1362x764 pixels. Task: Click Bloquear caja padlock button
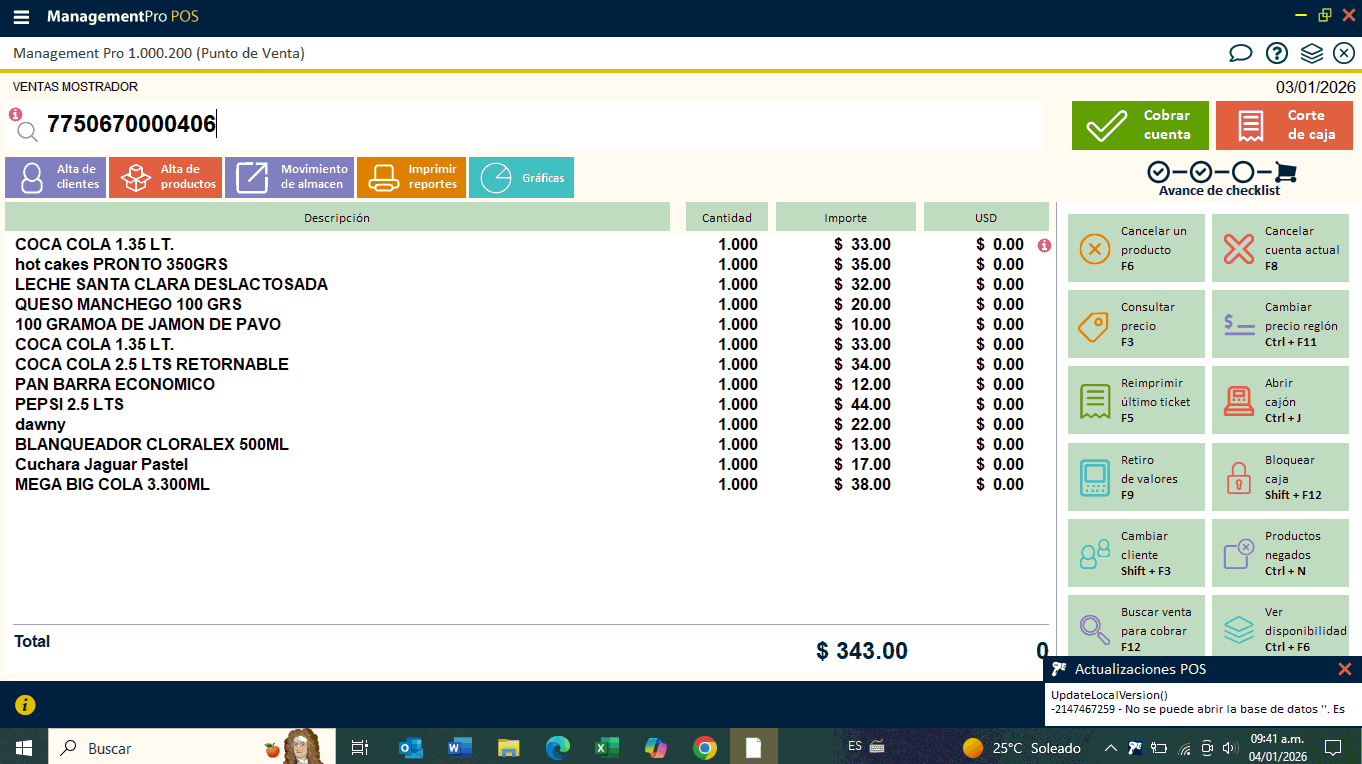point(1280,477)
